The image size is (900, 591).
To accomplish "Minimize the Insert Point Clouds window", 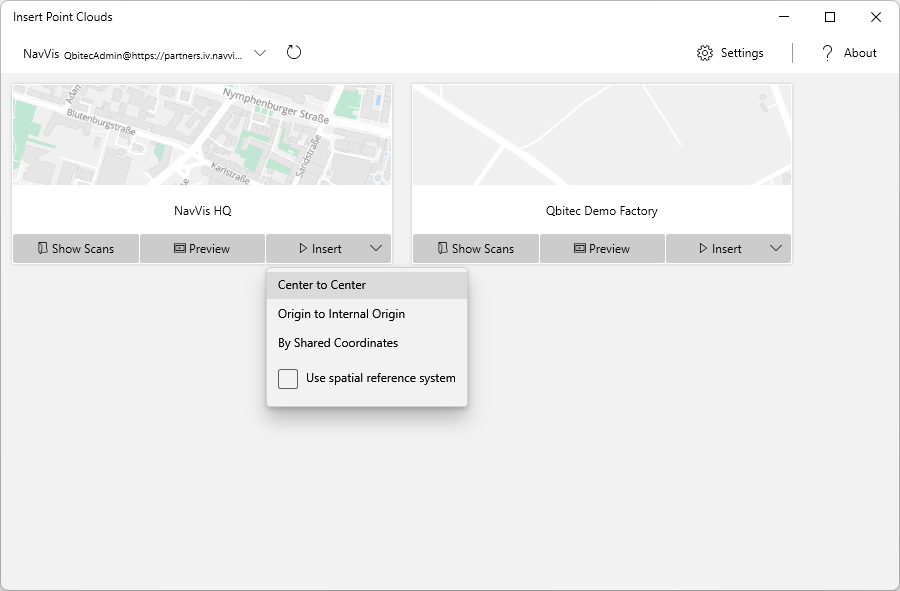I will tap(784, 17).
